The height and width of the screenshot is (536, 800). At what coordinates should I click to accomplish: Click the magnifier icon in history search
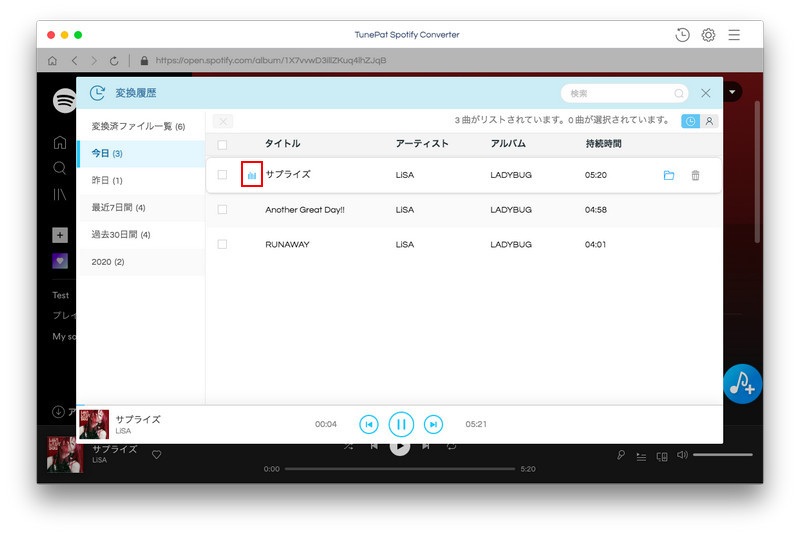pos(679,93)
